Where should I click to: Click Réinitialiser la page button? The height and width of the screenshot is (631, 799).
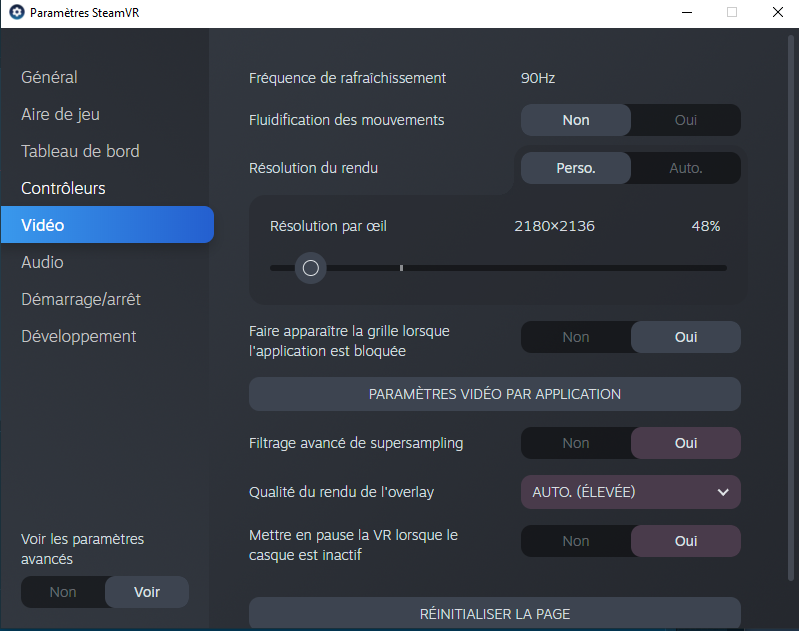pyautogui.click(x=495, y=614)
